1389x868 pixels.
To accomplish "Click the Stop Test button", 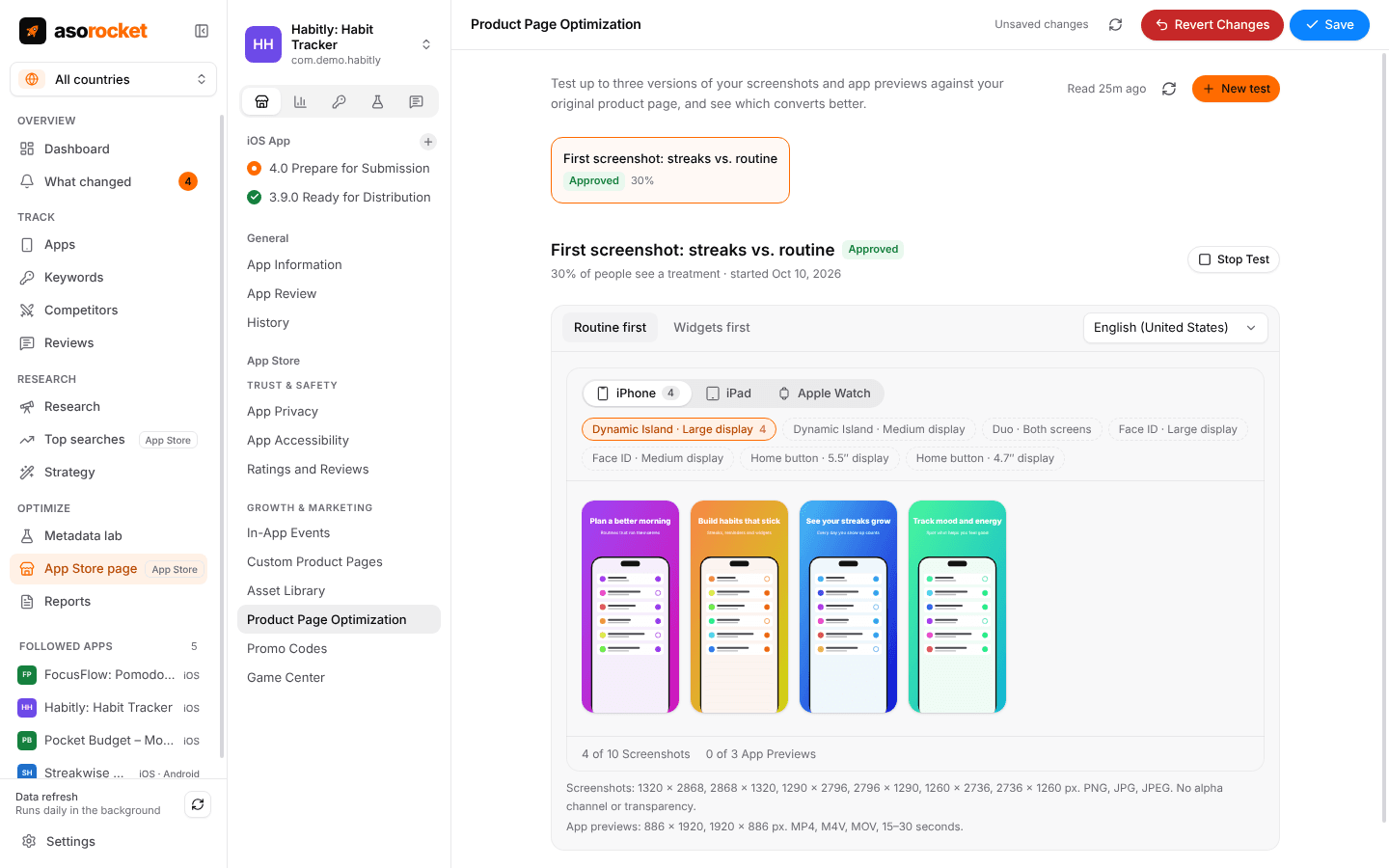I will (1234, 259).
